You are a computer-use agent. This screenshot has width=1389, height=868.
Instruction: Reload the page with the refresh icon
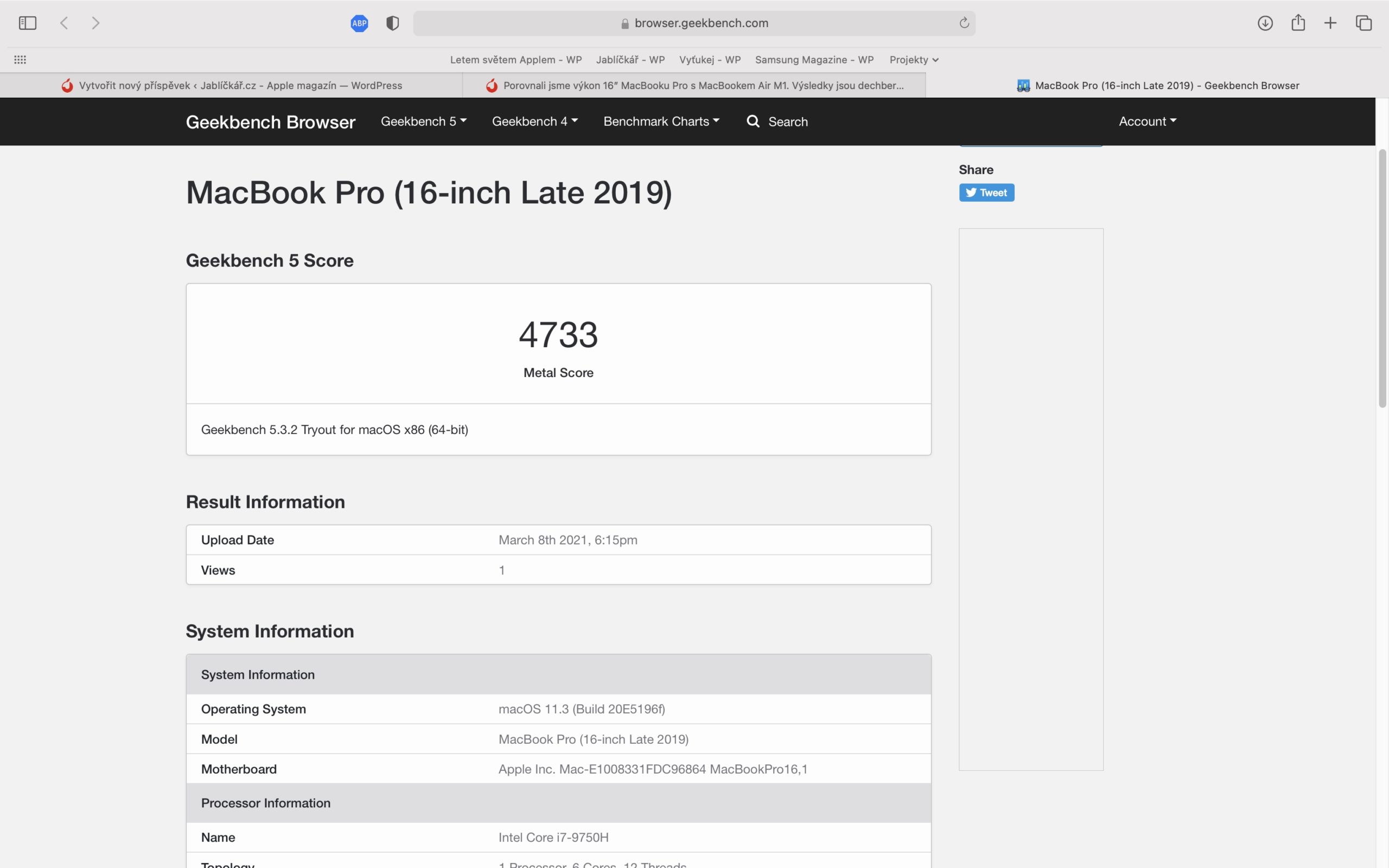(x=964, y=23)
